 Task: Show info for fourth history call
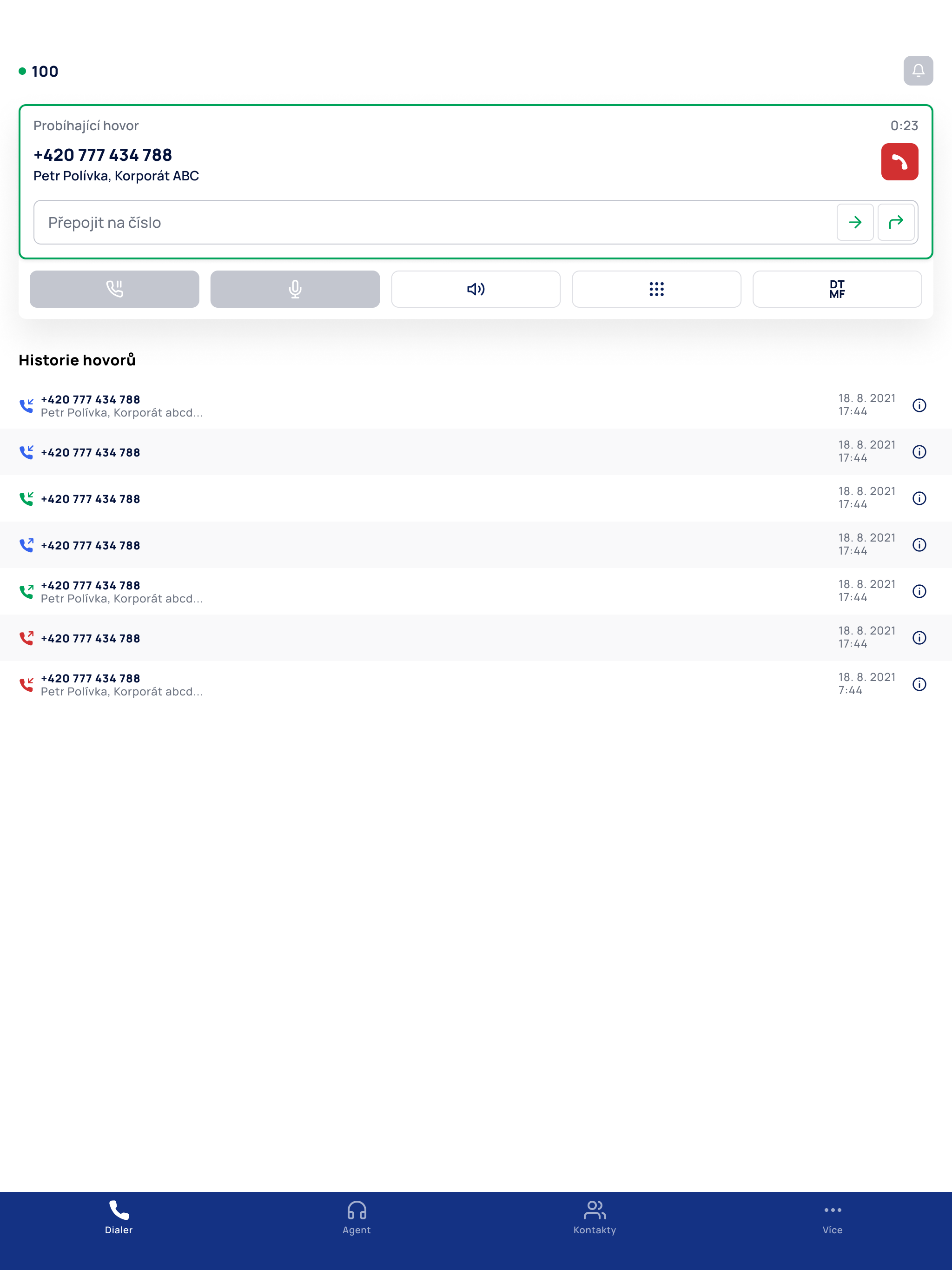coord(919,545)
